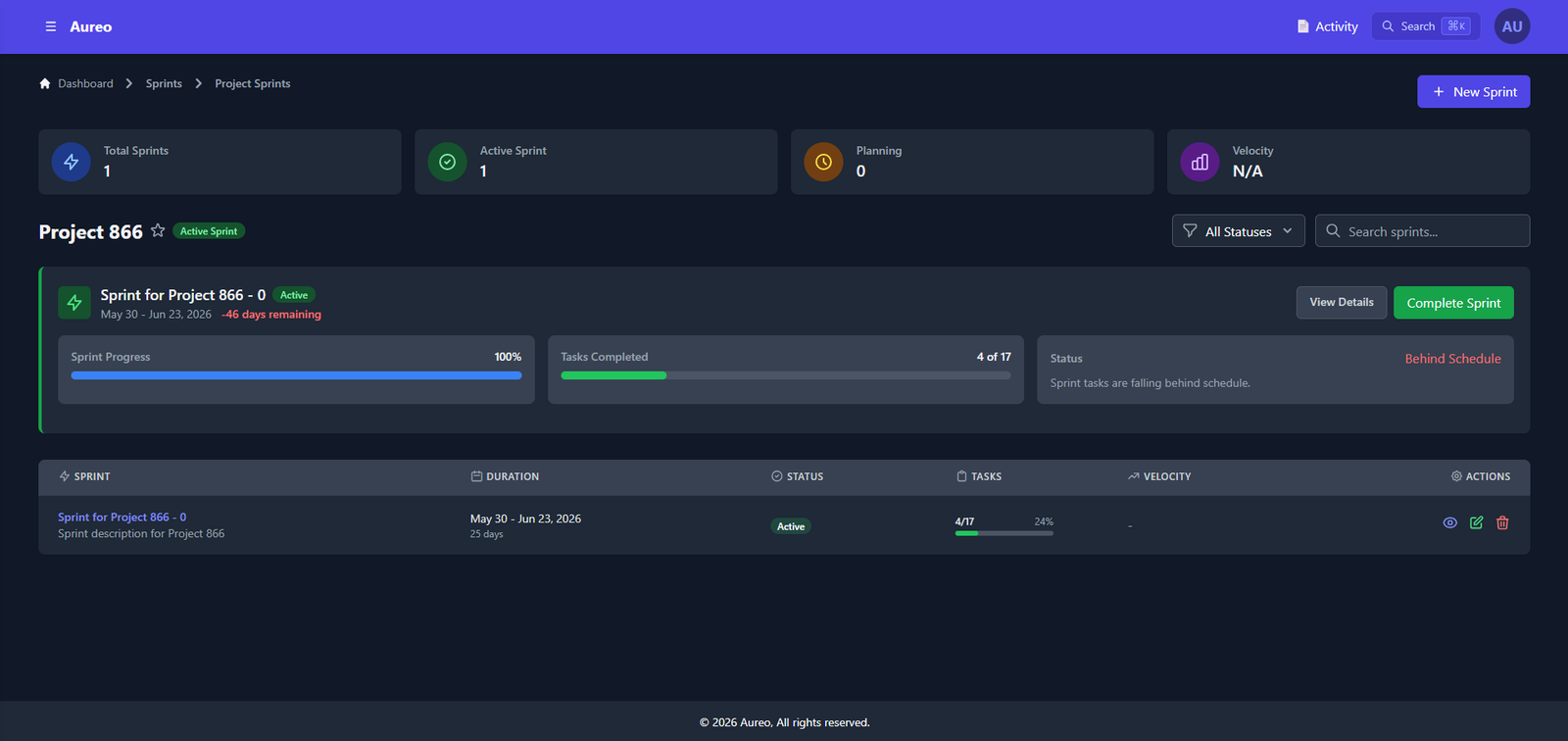This screenshot has width=1568, height=741.
Task: View the sprint using the eye icon
Action: [x=1450, y=523]
